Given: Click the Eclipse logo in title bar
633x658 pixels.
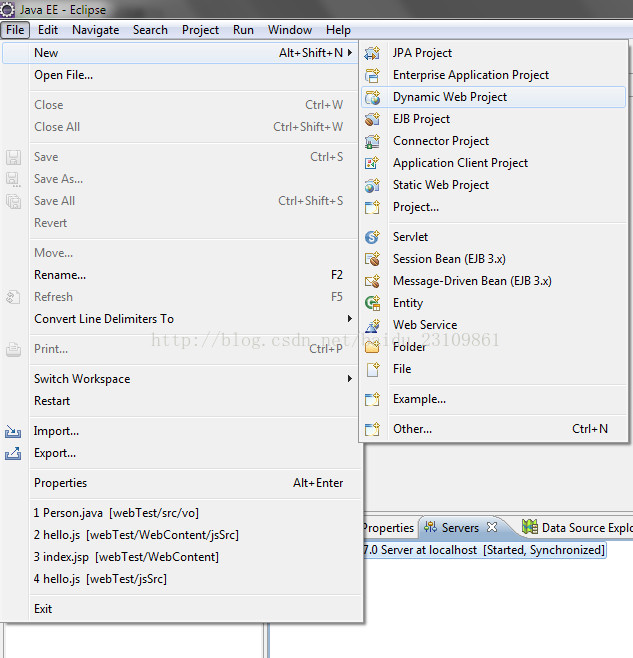Looking at the screenshot, I should (x=8, y=9).
